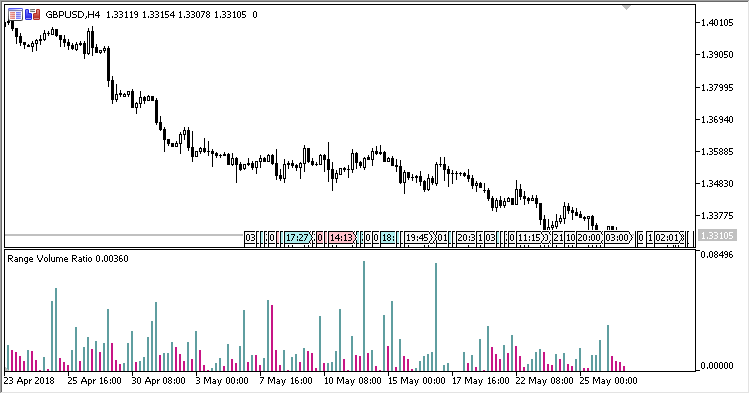Click the 22 May 08:00 time label
The height and width of the screenshot is (394, 750).
544,381
